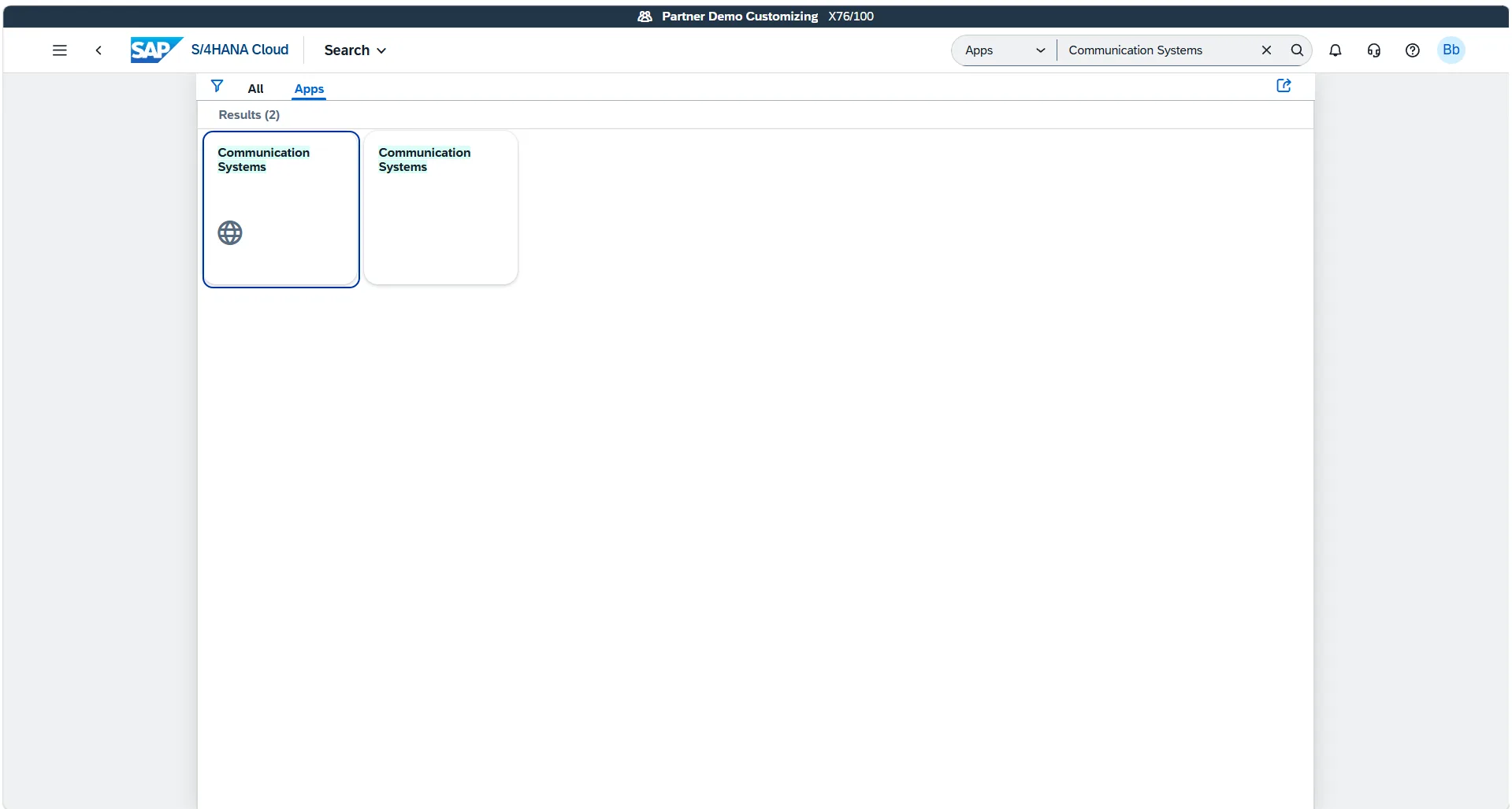The height and width of the screenshot is (809, 1512).
Task: Click Partner Demo Customizing banner text
Action: coord(740,17)
